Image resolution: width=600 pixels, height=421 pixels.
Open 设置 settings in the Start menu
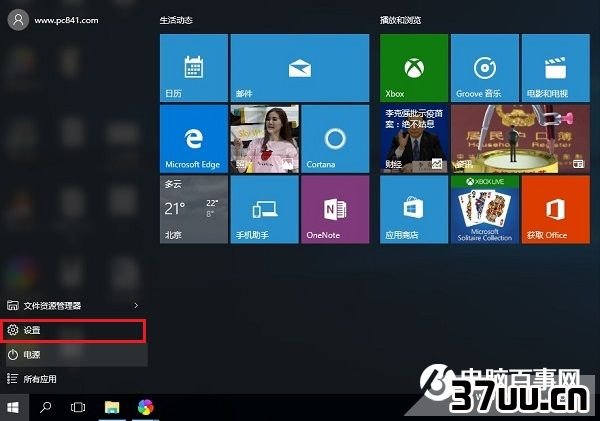coord(73,330)
